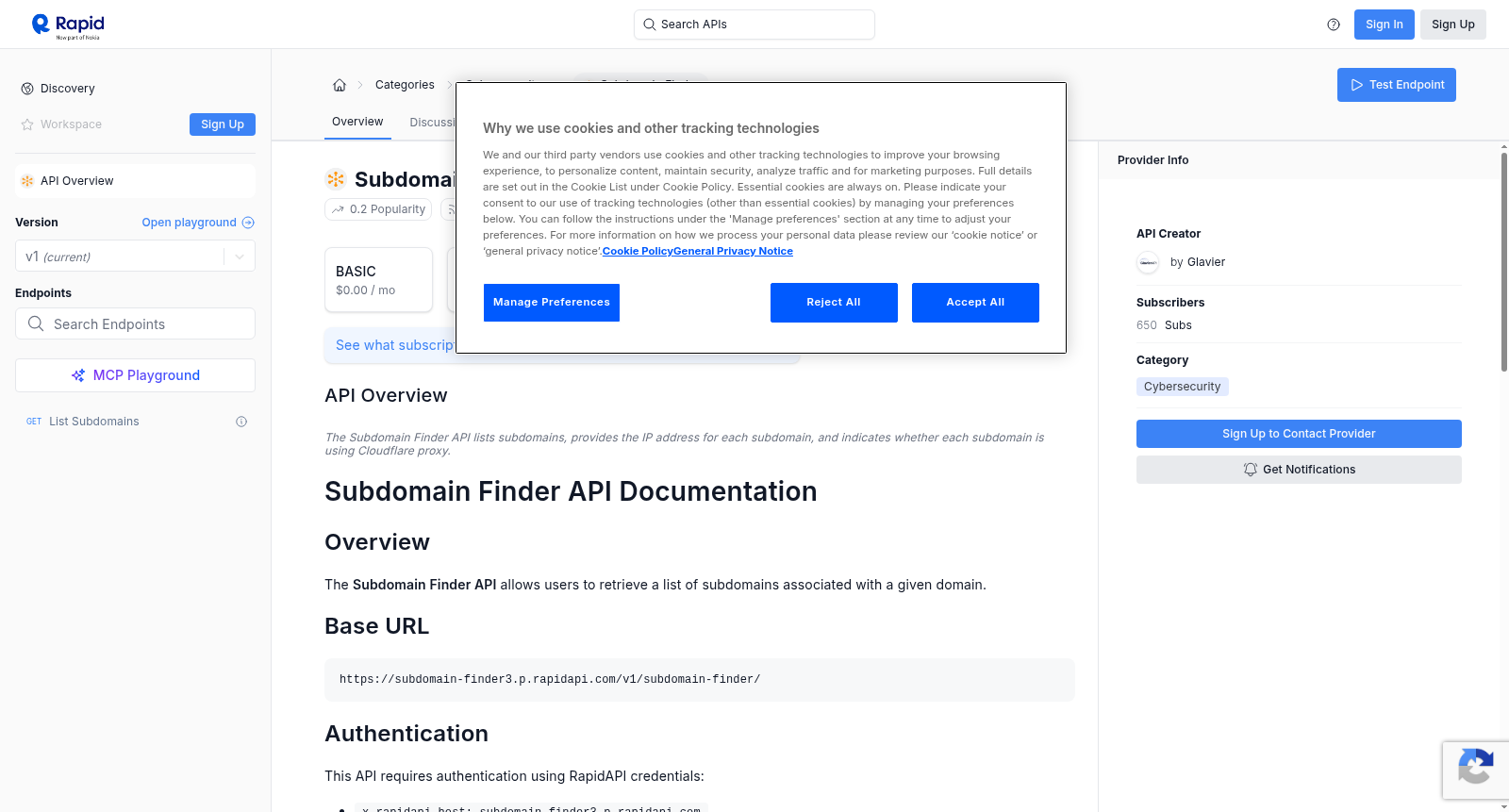Open the Rapid logo homepage

coord(68,25)
